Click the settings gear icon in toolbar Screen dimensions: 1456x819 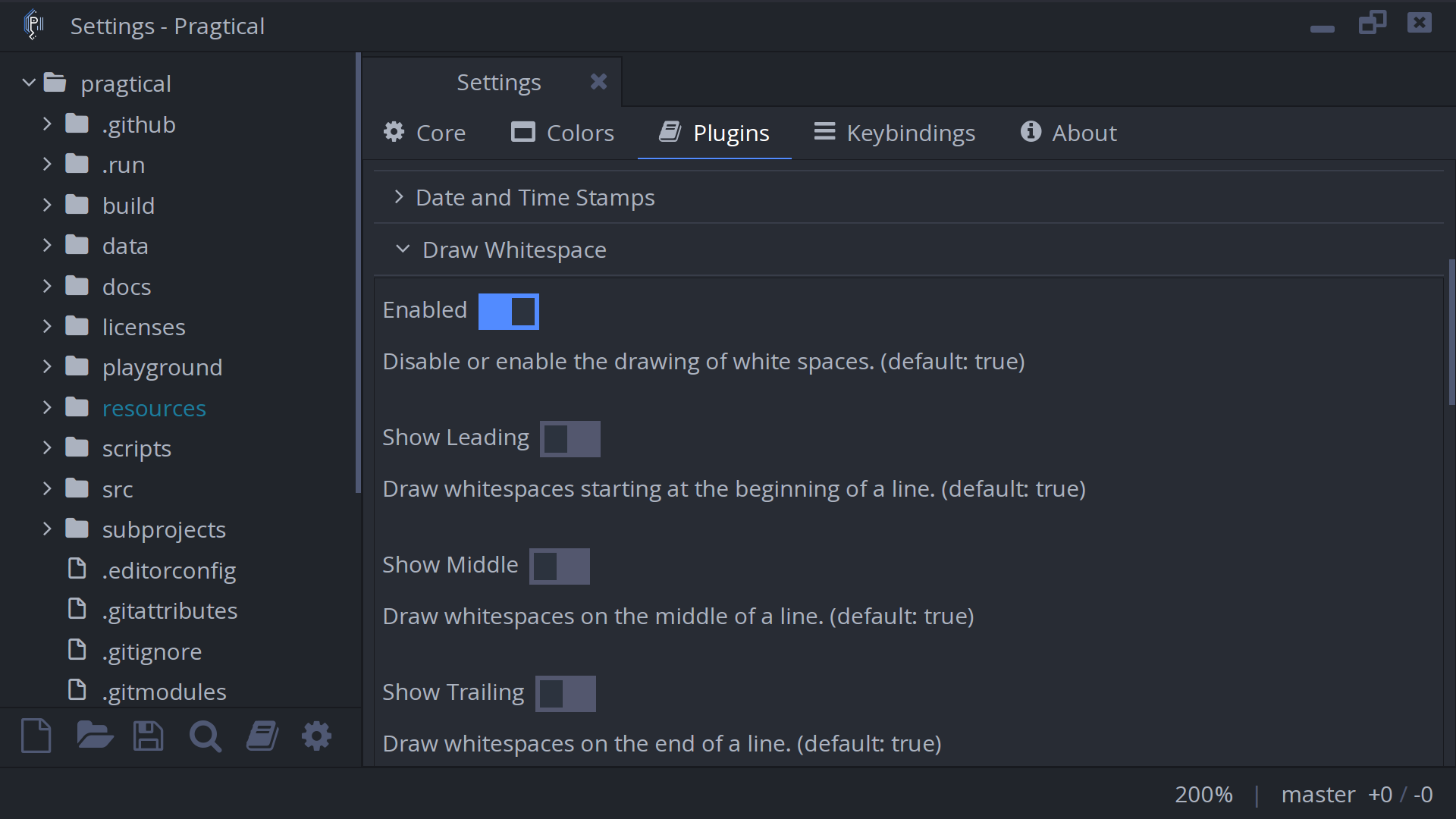coord(317,736)
